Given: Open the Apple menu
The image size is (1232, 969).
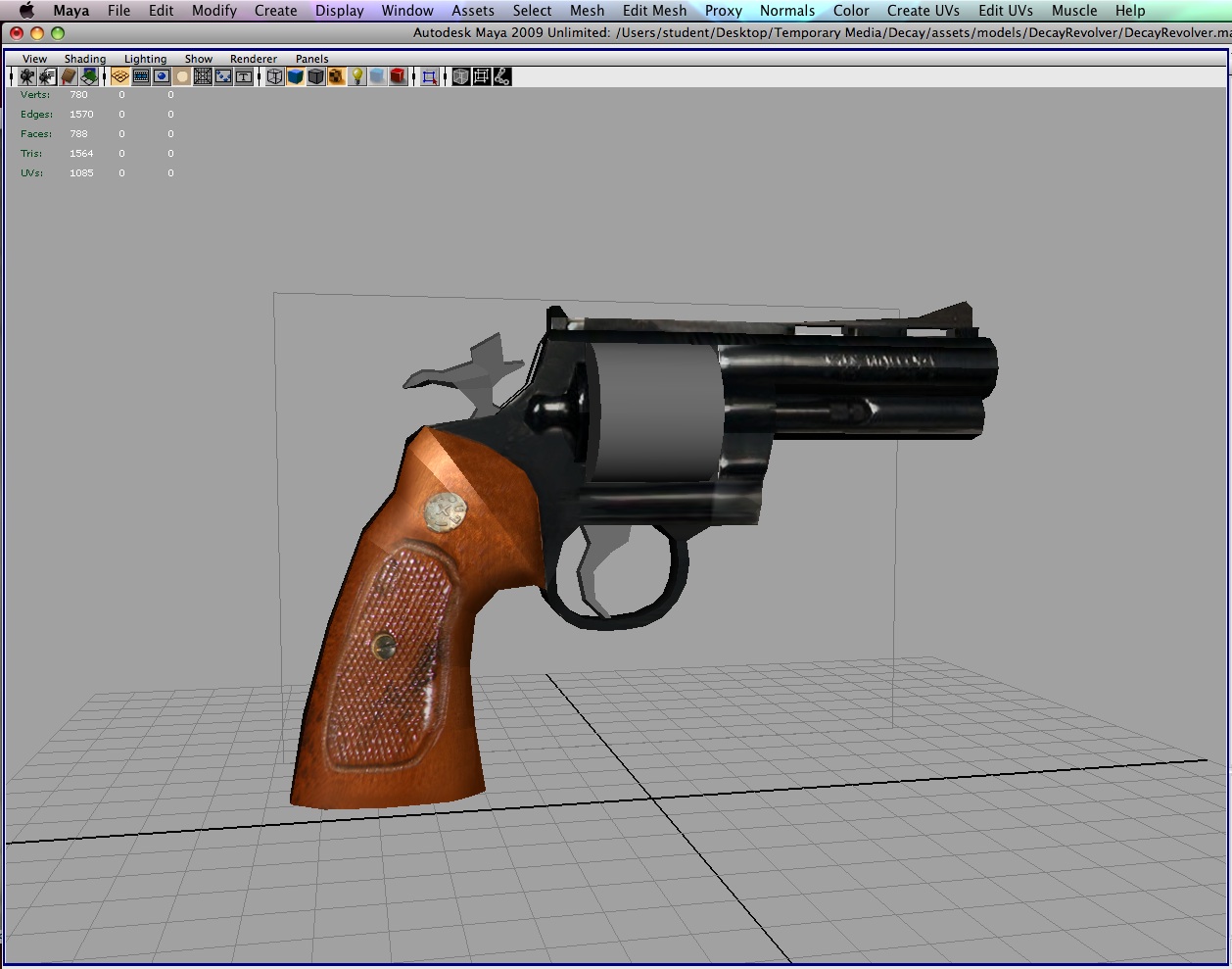Looking at the screenshot, I should click(x=26, y=11).
